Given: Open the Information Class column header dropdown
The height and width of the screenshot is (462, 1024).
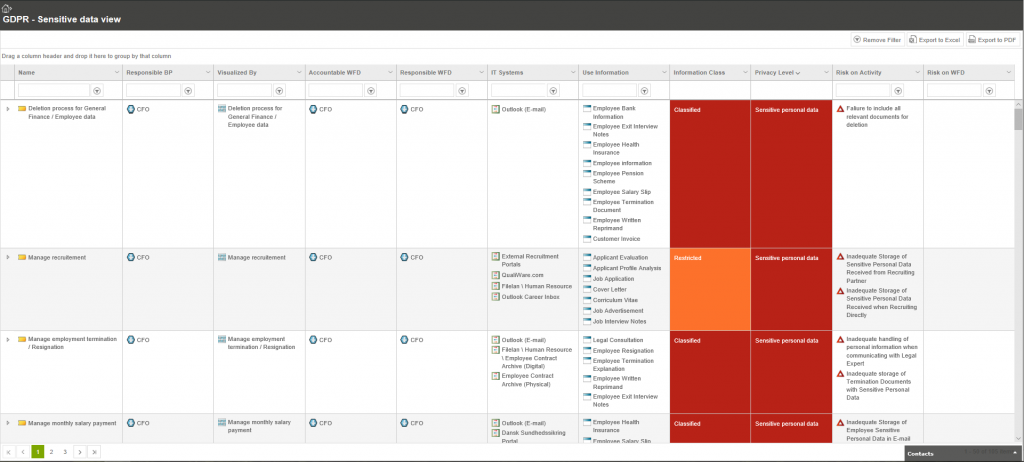Looking at the screenshot, I should click(x=743, y=73).
